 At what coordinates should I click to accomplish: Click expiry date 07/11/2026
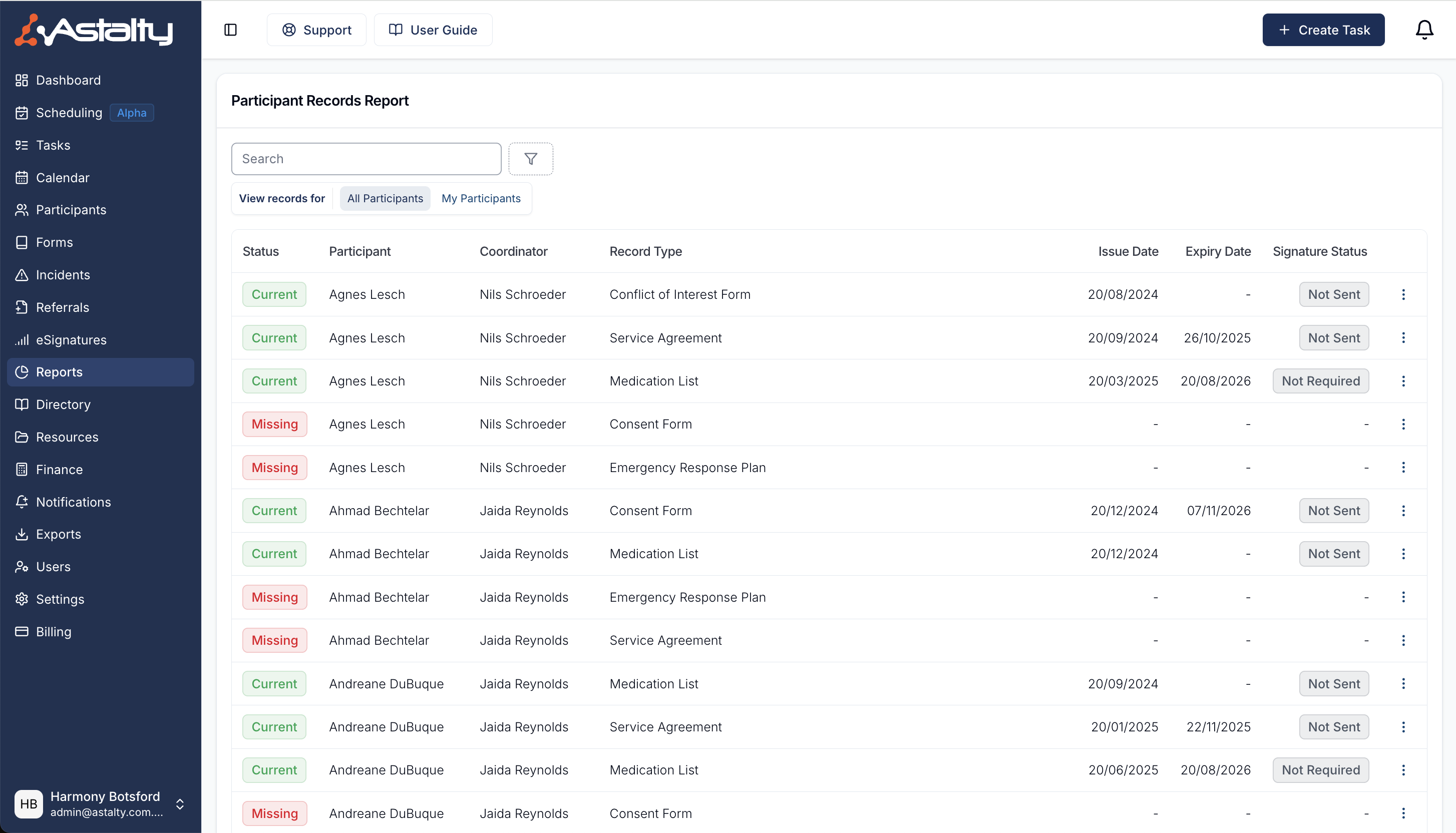click(x=1219, y=510)
